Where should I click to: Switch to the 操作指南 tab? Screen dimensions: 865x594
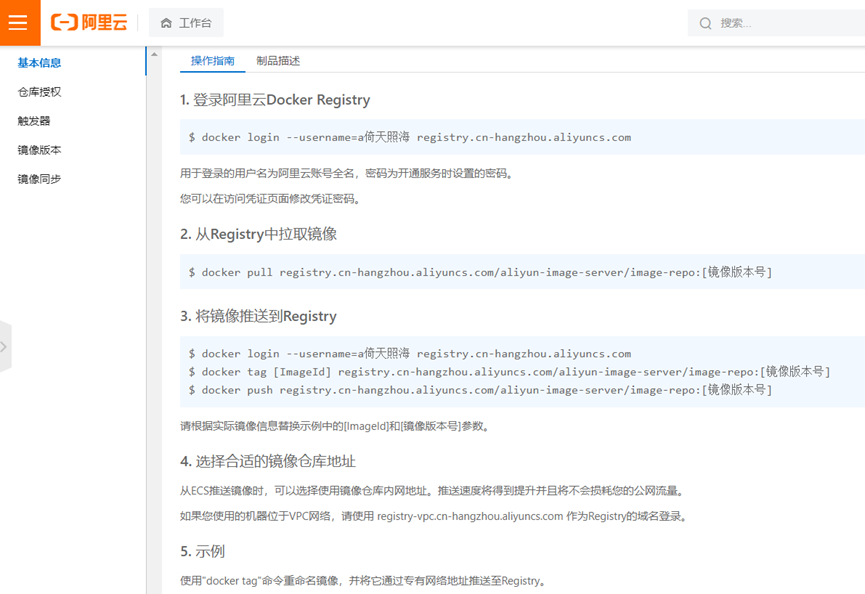click(212, 61)
